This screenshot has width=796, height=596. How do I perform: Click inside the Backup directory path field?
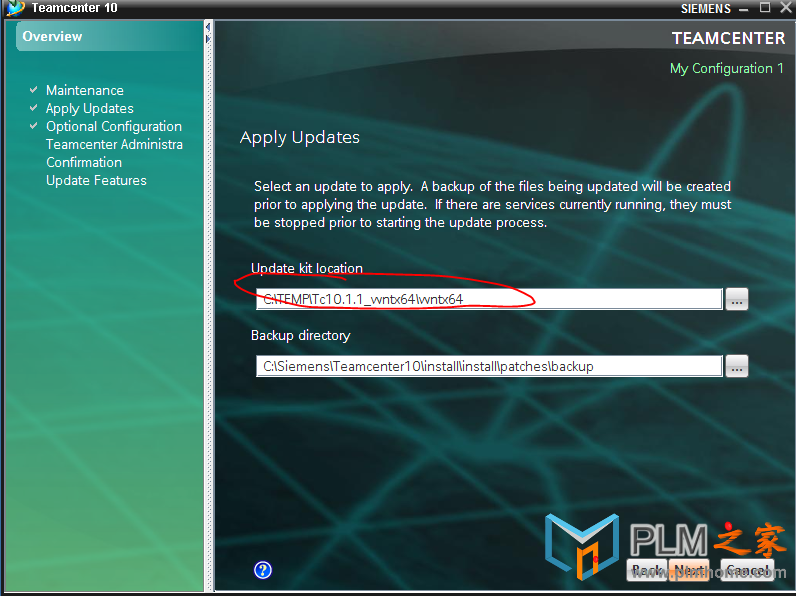489,366
